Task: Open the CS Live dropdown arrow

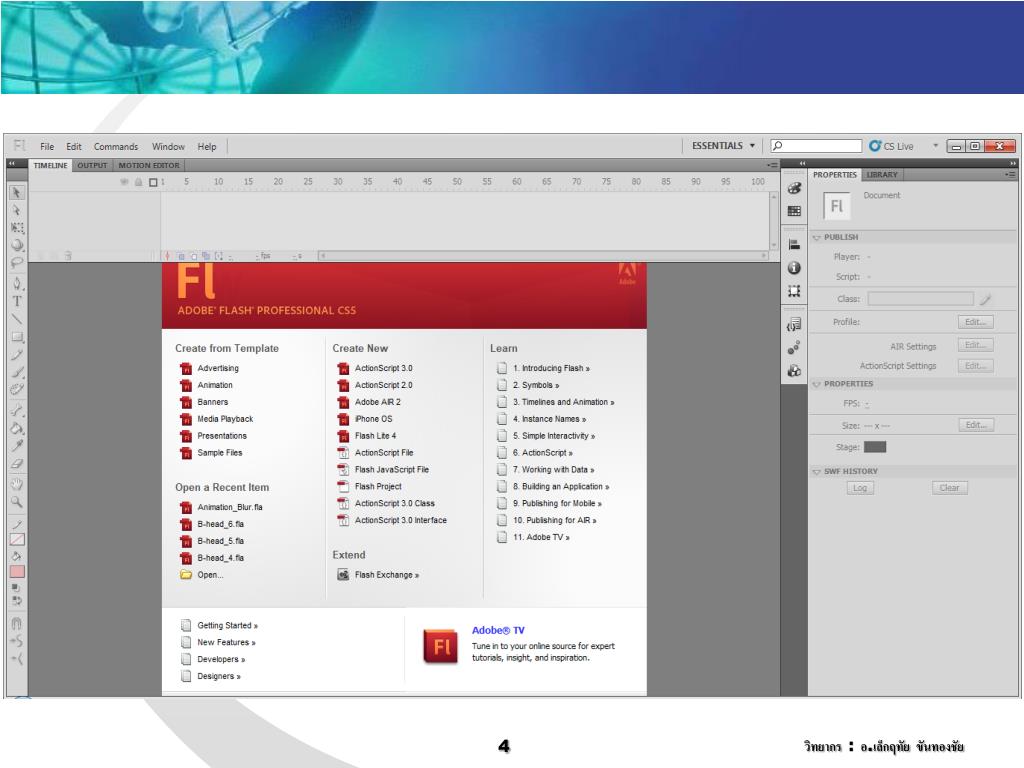Action: 935,146
